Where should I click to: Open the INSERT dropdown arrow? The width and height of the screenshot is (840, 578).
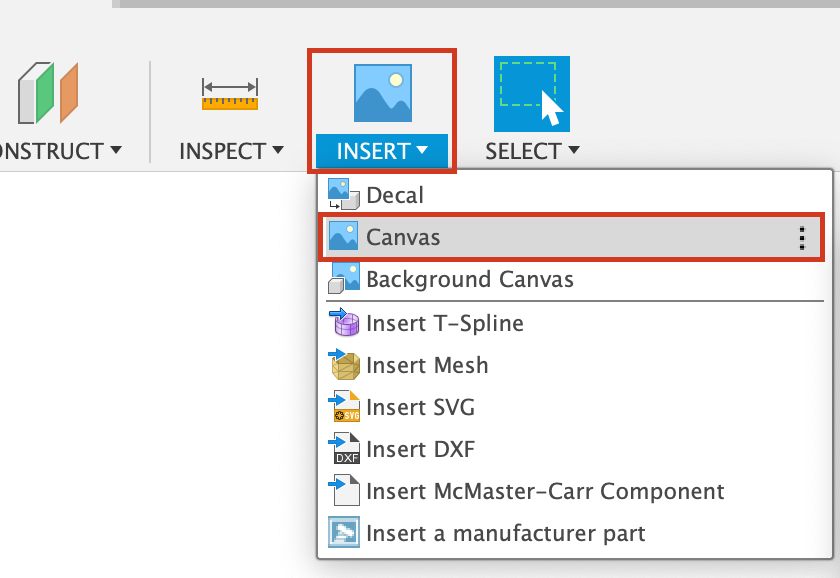click(422, 151)
